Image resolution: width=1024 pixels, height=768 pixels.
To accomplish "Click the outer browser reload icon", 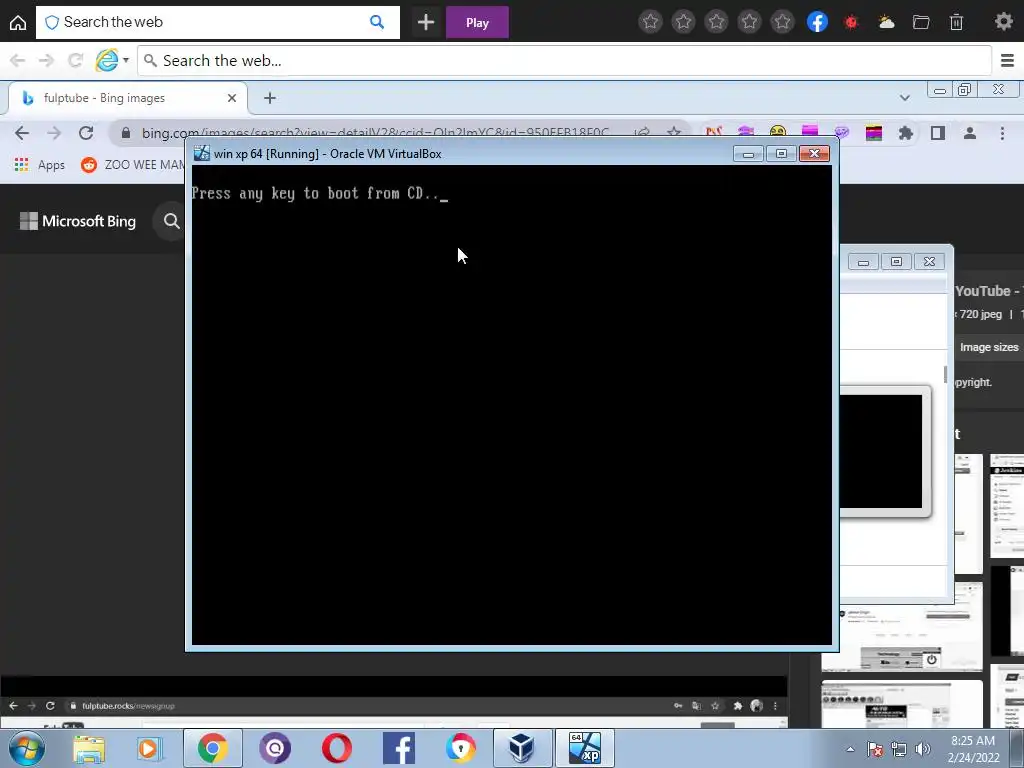I will pyautogui.click(x=75, y=61).
